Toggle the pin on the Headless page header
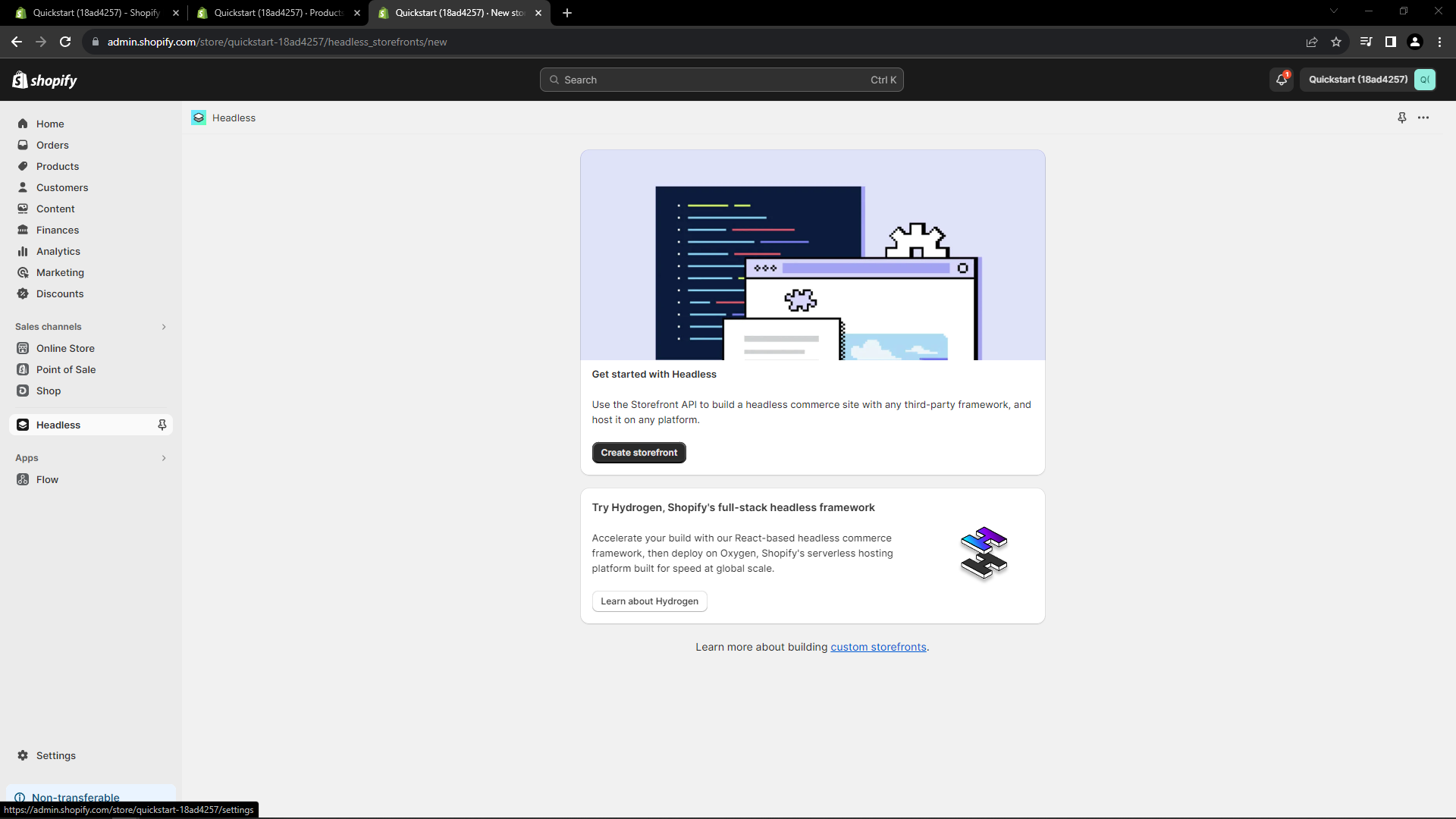The image size is (1456, 819). point(1401,118)
